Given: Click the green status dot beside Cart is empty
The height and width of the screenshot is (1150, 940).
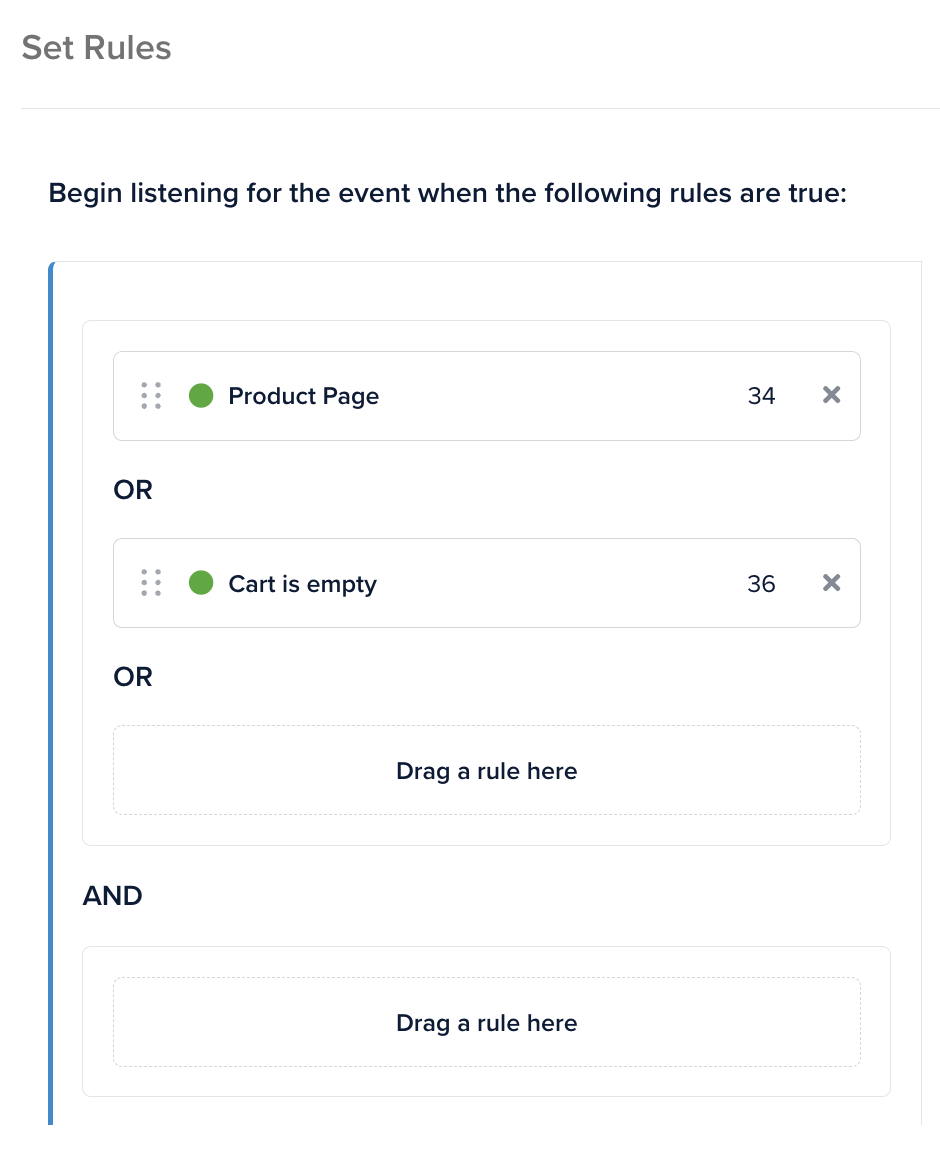Looking at the screenshot, I should tap(201, 583).
